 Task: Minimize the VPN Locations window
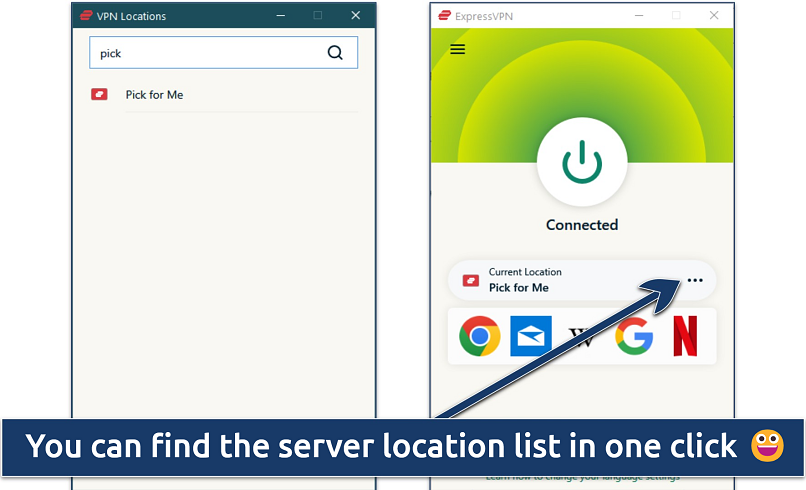coord(281,15)
